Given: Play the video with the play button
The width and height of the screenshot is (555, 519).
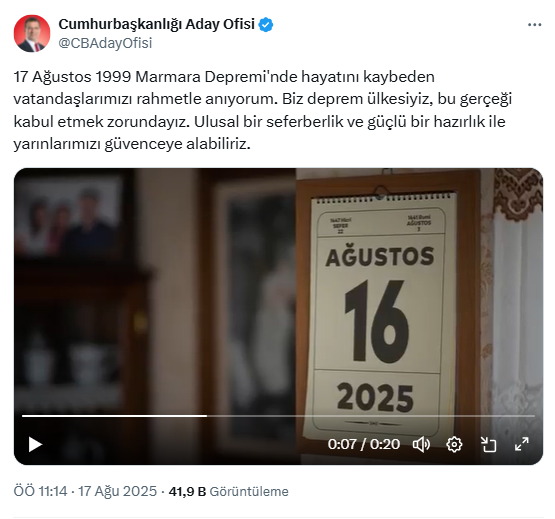Looking at the screenshot, I should [x=35, y=444].
